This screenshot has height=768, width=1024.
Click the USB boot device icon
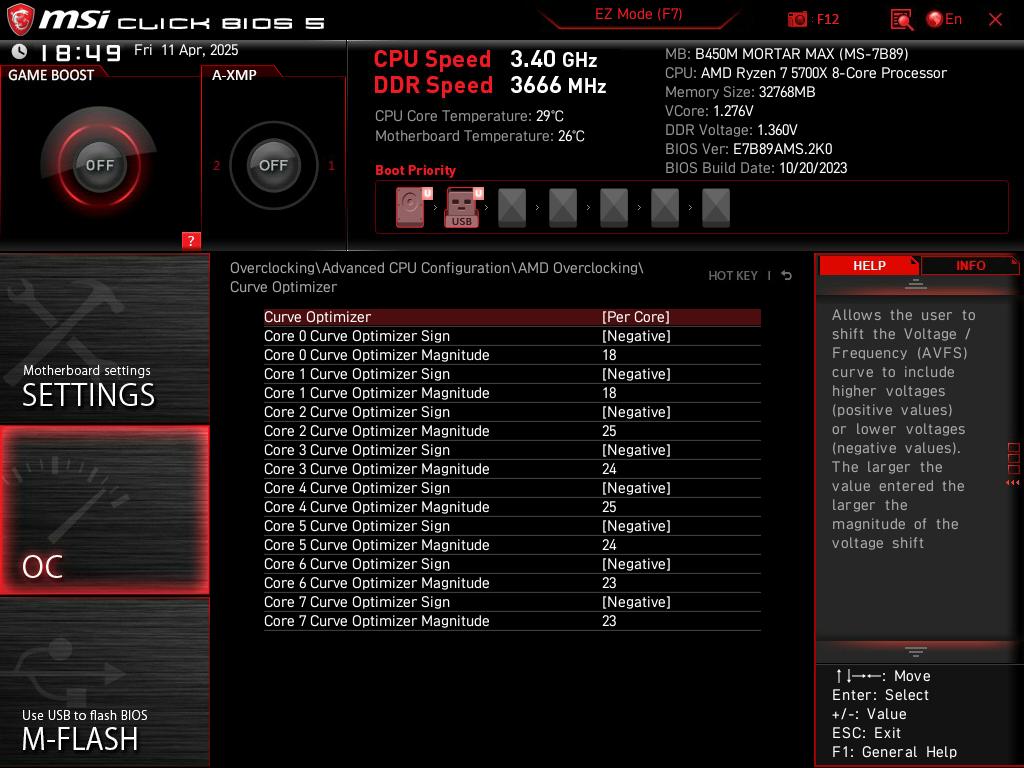pos(462,207)
